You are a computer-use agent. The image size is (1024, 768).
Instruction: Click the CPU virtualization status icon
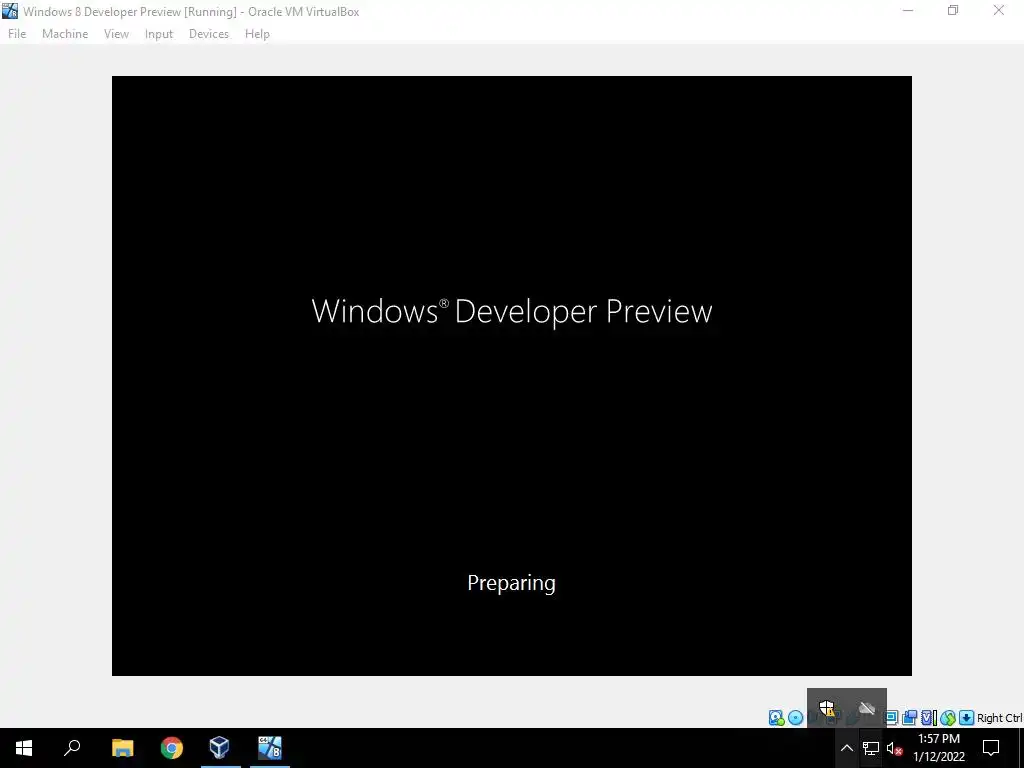coord(929,718)
